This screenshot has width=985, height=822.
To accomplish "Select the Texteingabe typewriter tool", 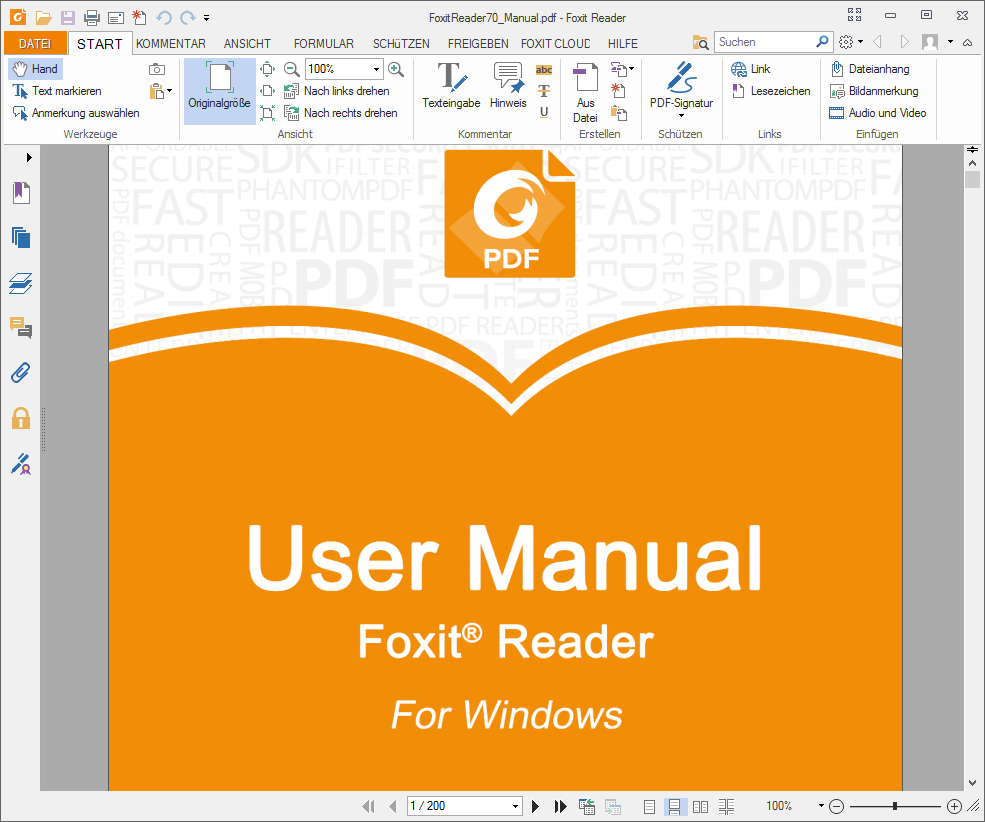I will click(451, 86).
